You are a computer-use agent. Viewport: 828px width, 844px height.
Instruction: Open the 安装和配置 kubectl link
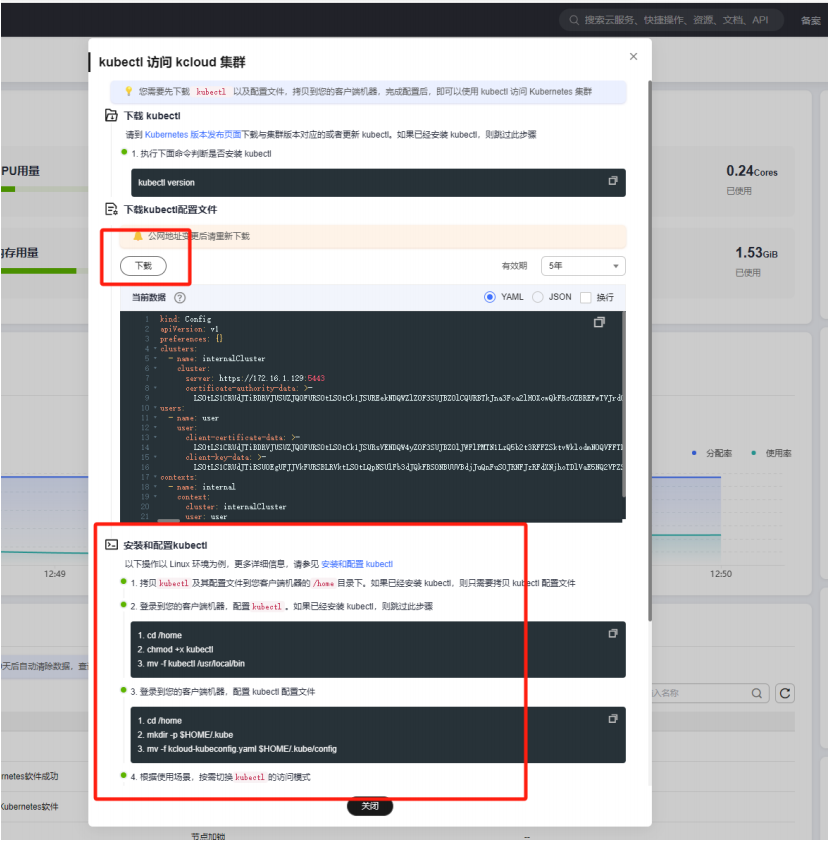tap(357, 564)
